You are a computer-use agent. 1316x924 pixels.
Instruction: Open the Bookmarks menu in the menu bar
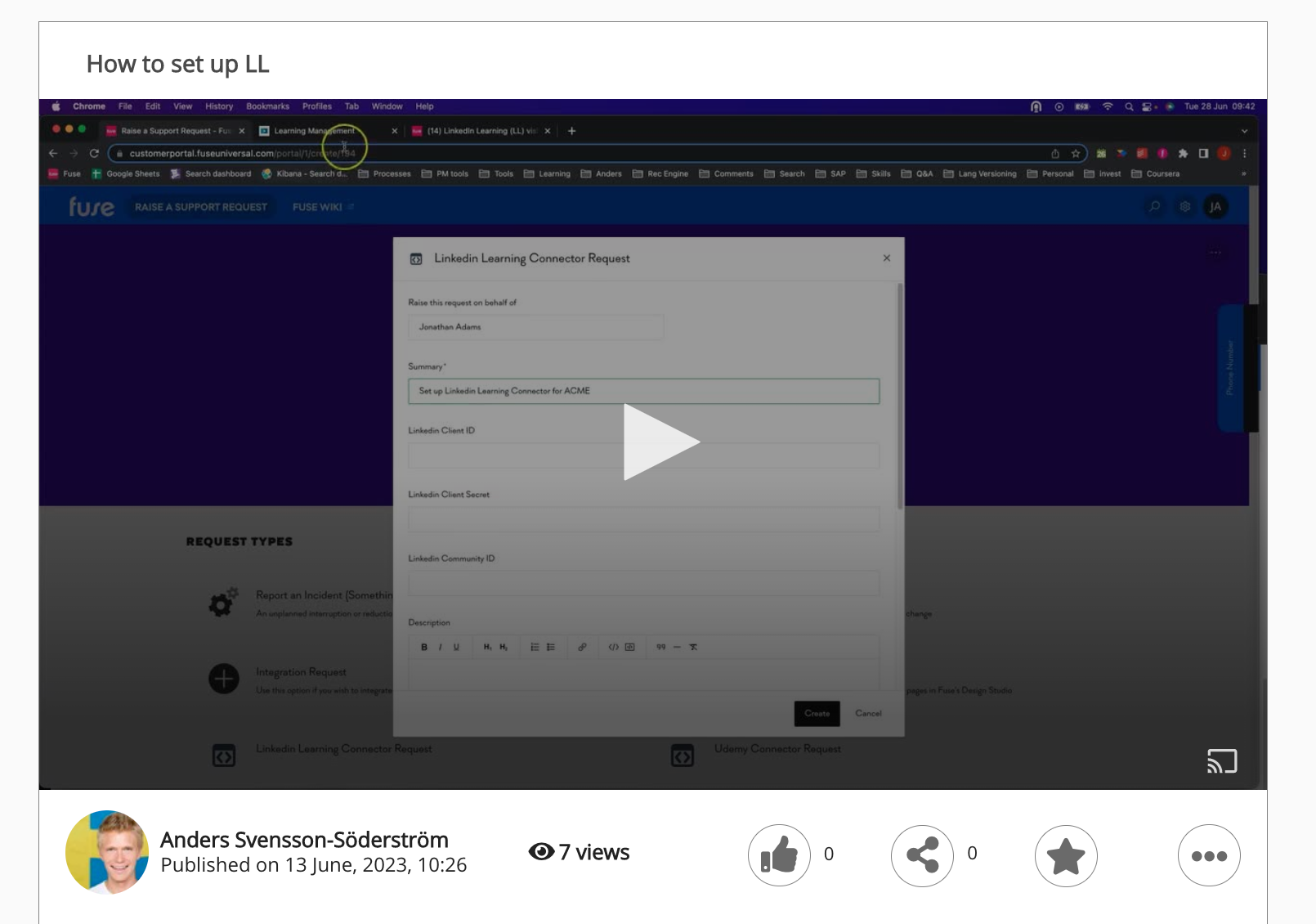(267, 106)
